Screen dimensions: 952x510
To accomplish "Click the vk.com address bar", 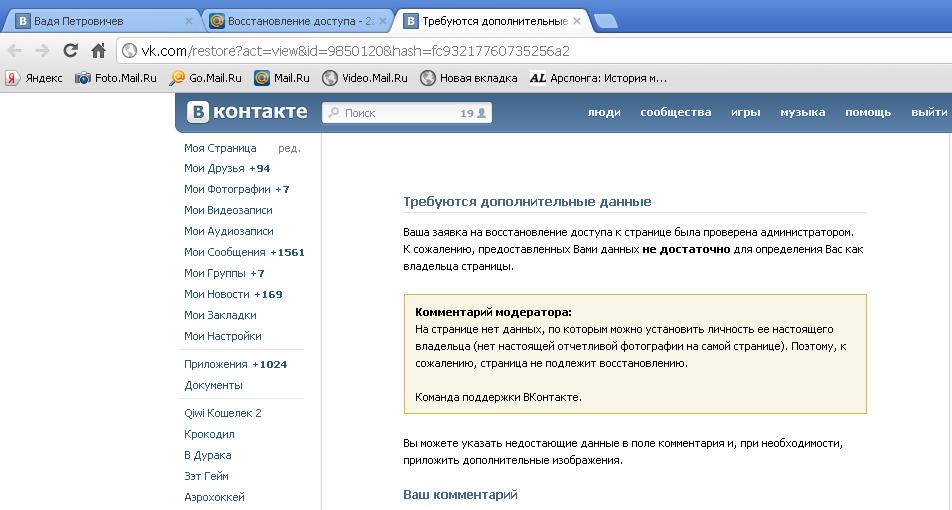I will pyautogui.click(x=534, y=50).
